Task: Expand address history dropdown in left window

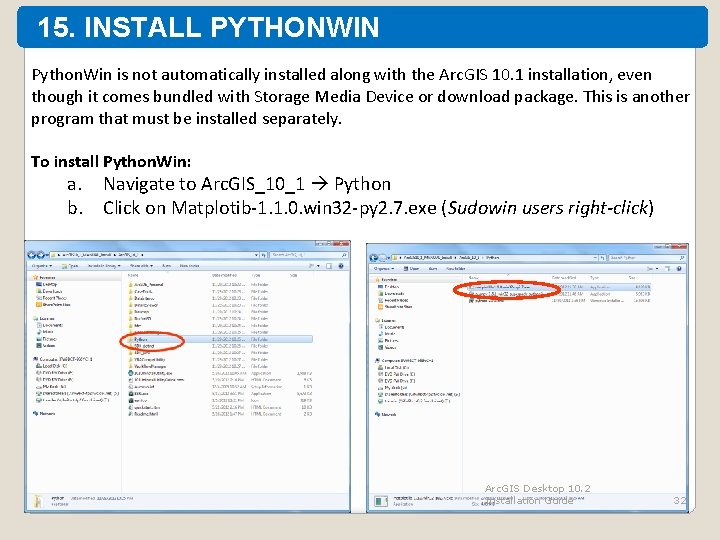Action: (256, 254)
